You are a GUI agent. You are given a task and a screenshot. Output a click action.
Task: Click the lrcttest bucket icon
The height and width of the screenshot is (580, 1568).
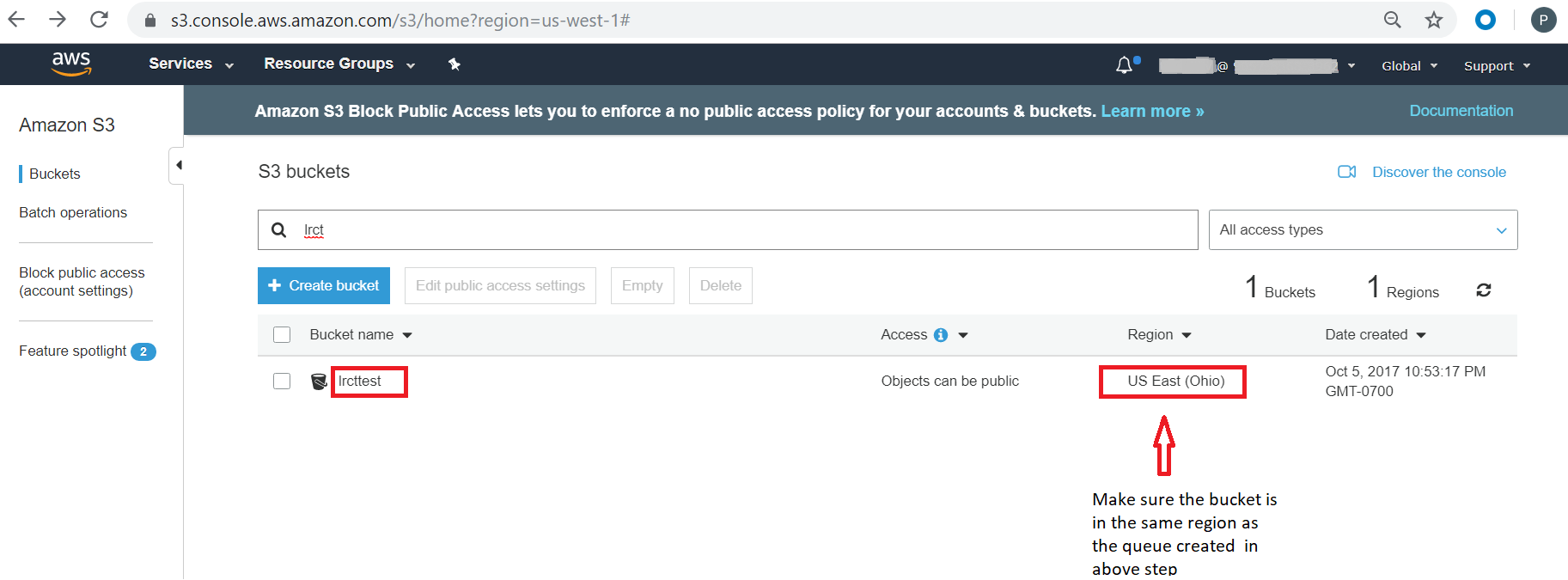click(319, 382)
